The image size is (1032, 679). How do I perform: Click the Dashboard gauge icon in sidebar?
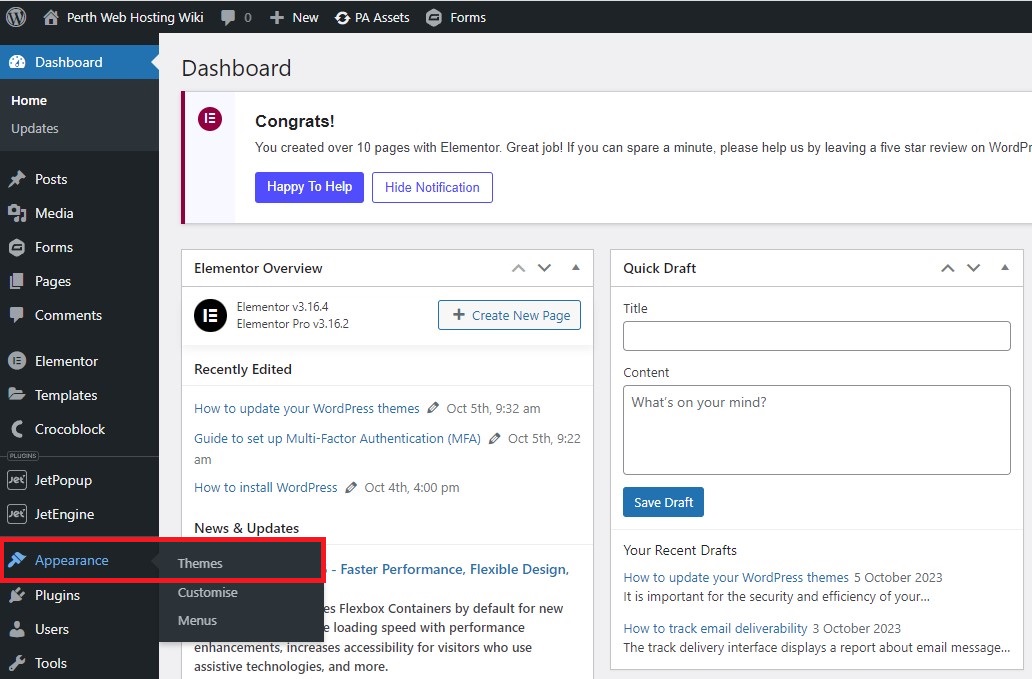pos(17,62)
